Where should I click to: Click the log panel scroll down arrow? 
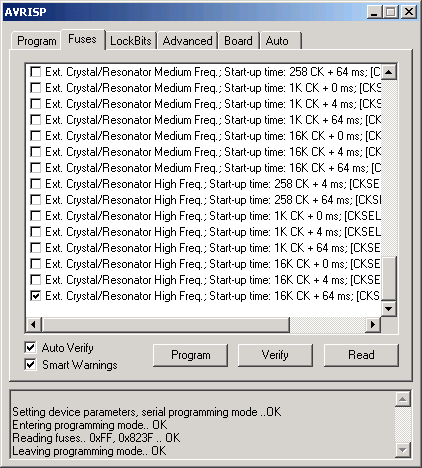coord(403,450)
